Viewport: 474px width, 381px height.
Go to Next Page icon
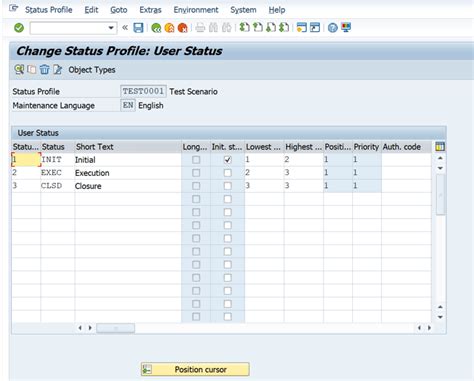coord(271,27)
